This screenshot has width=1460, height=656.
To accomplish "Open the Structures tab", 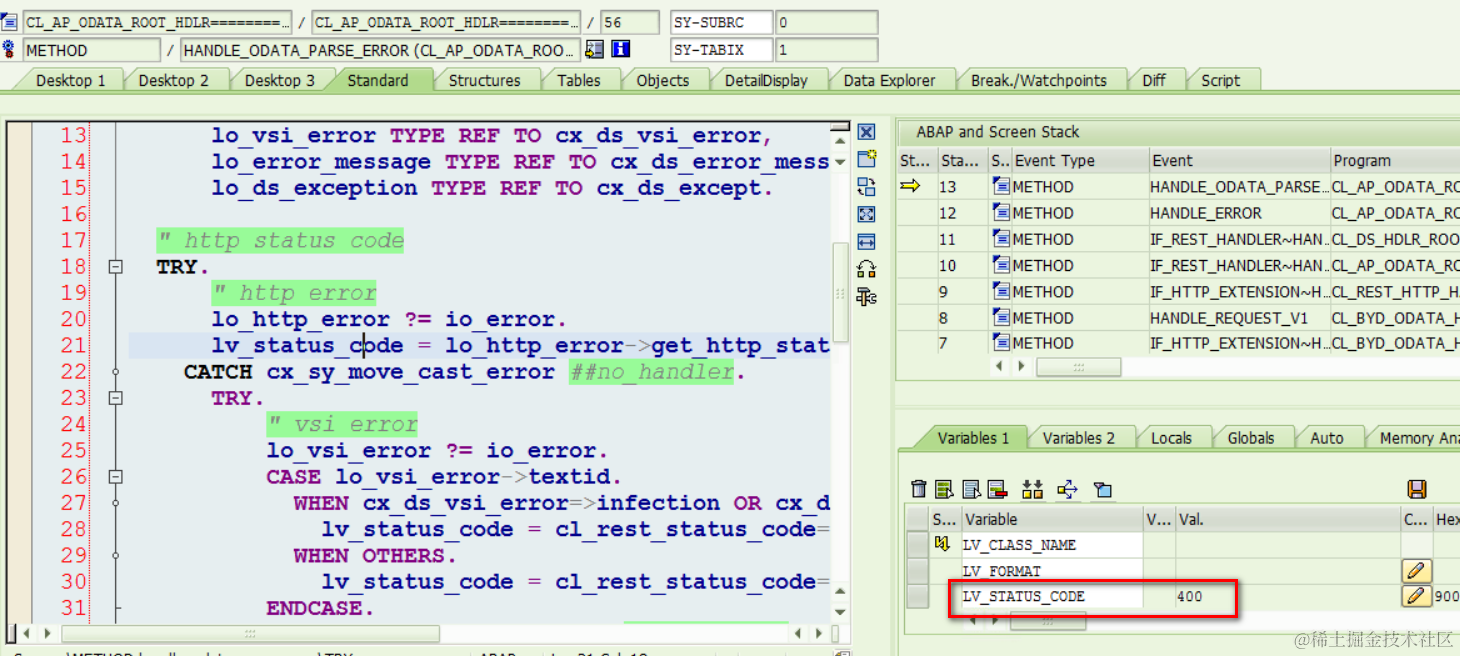I will [x=484, y=80].
